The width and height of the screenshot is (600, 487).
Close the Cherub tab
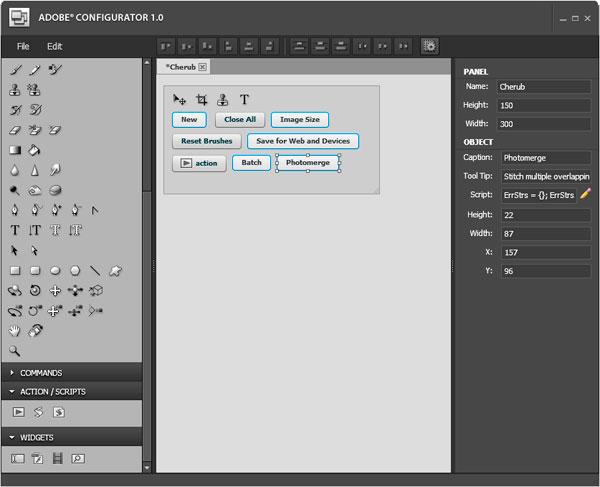(202, 67)
